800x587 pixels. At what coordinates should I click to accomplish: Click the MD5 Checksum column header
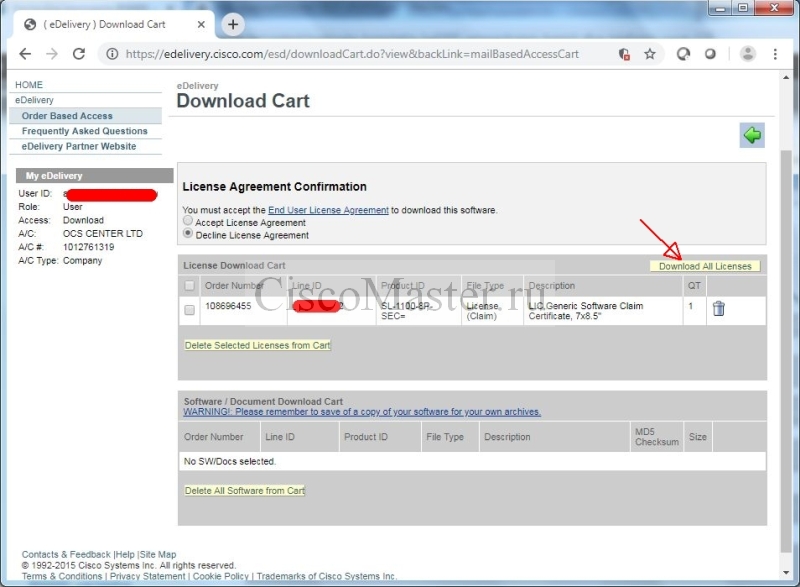pos(657,437)
